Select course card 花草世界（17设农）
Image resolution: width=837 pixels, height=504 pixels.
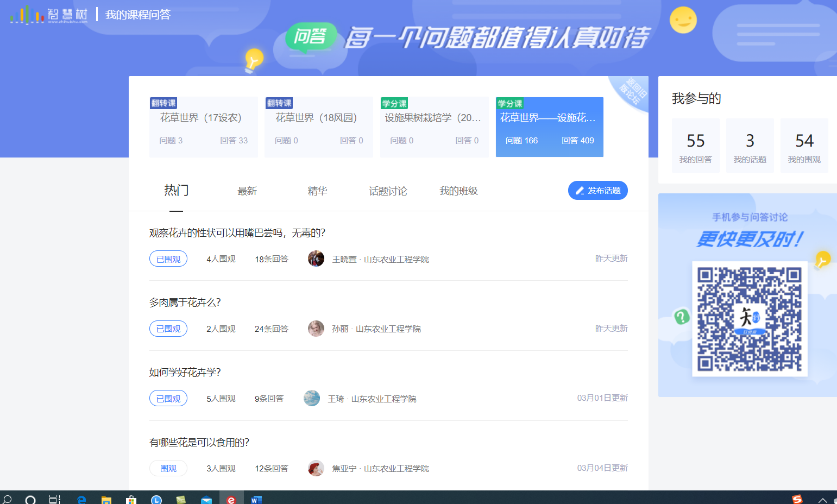[x=203, y=127]
